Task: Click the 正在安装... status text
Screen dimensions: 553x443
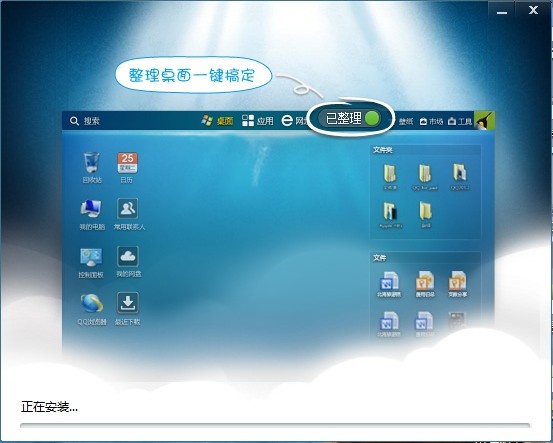Action: (x=49, y=407)
